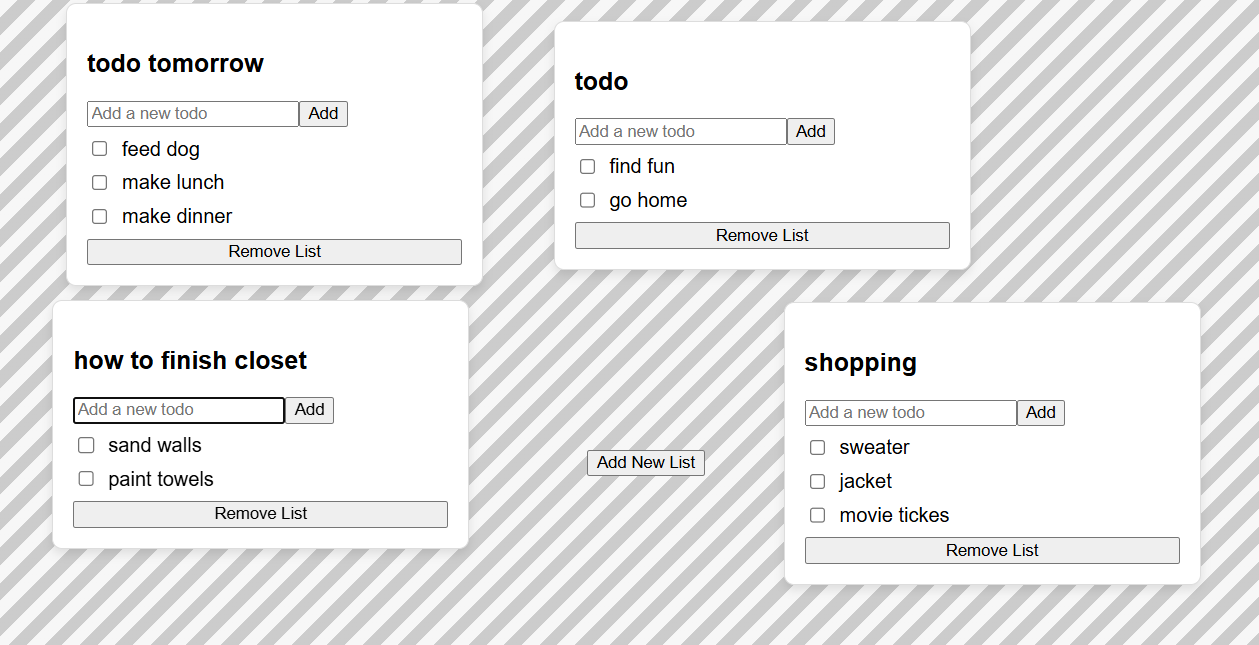Click Add in 'how to finish closet'
This screenshot has height=645, width=1259.
[310, 410]
